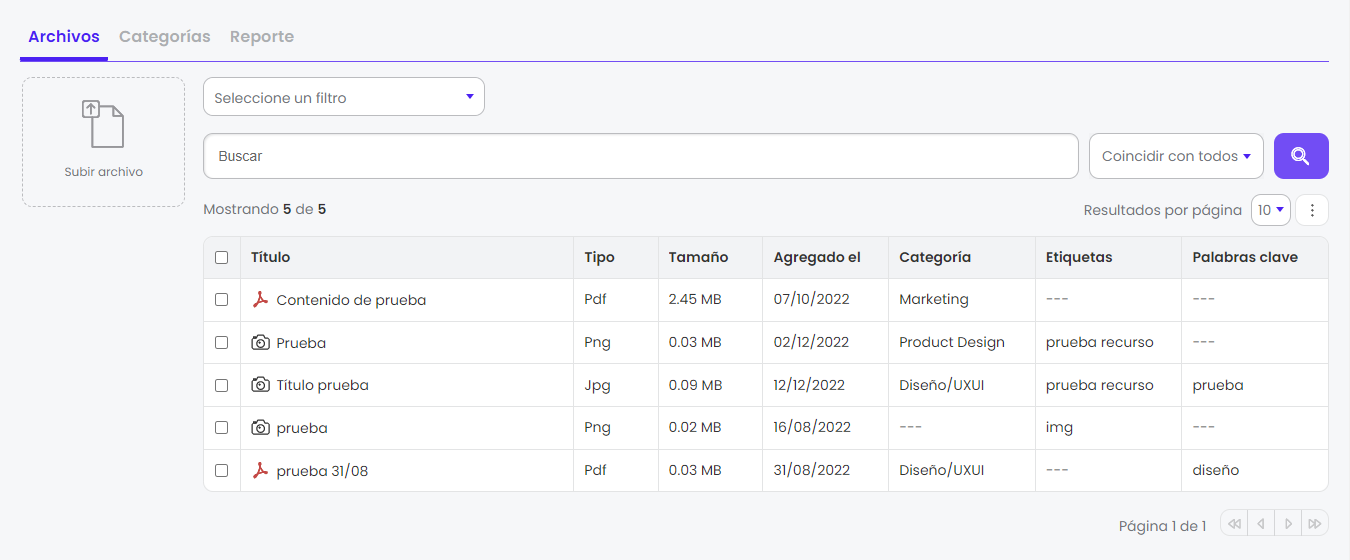1350x560 pixels.
Task: Check the Product Design row checkbox
Action: click(222, 342)
